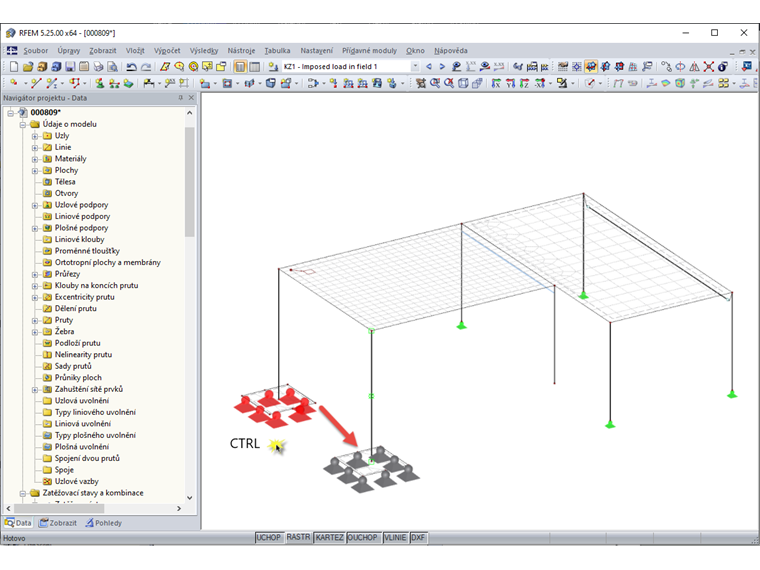The image size is (760, 570).
Task: Select Plošné podpory in tree
Action: click(x=81, y=228)
